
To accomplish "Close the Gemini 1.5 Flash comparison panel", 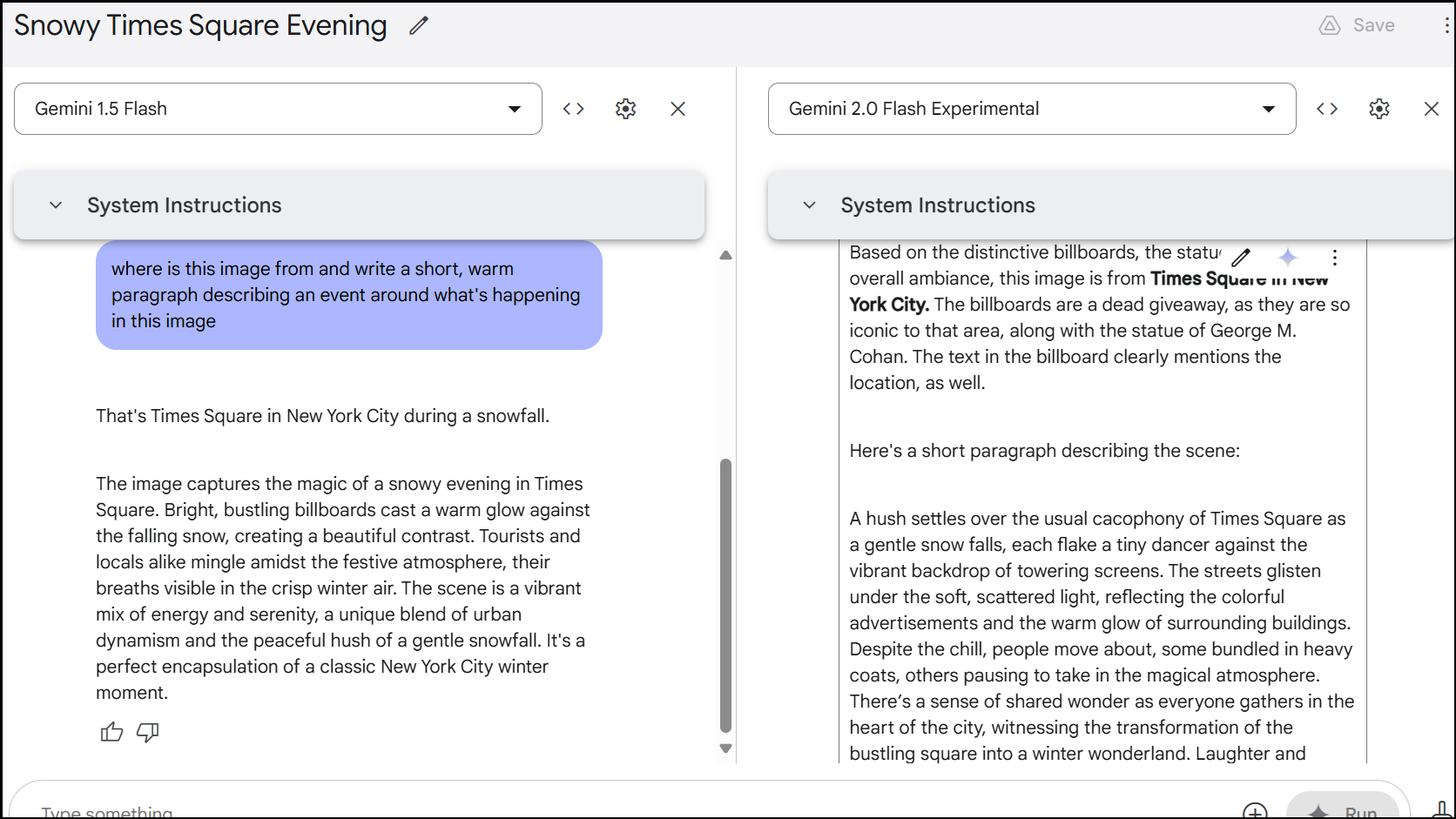I will 677,109.
